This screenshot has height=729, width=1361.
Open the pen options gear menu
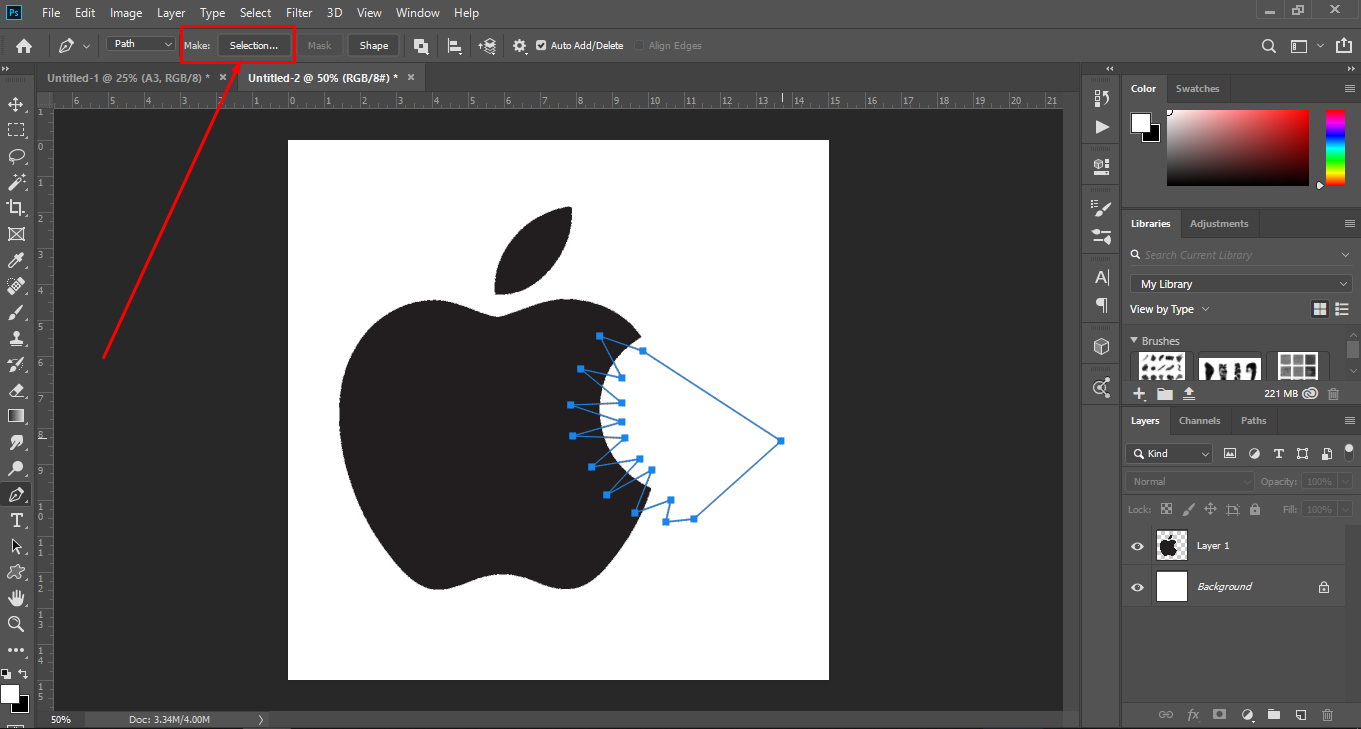point(520,46)
